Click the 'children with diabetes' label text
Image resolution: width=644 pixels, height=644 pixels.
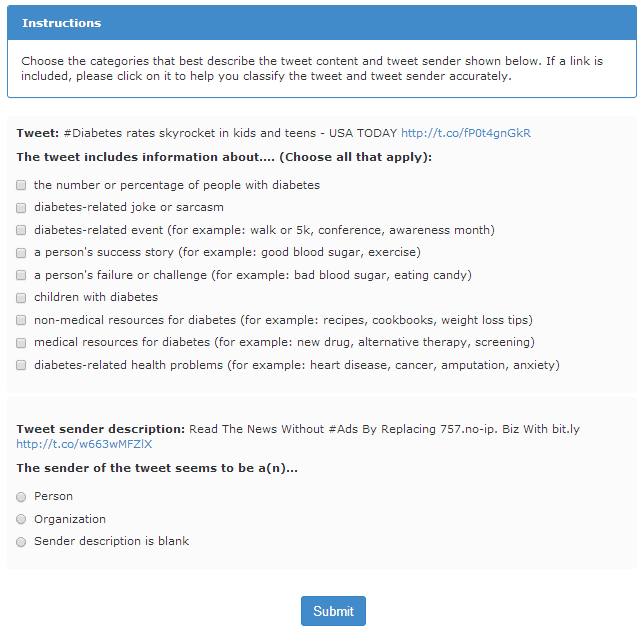click(x=96, y=297)
